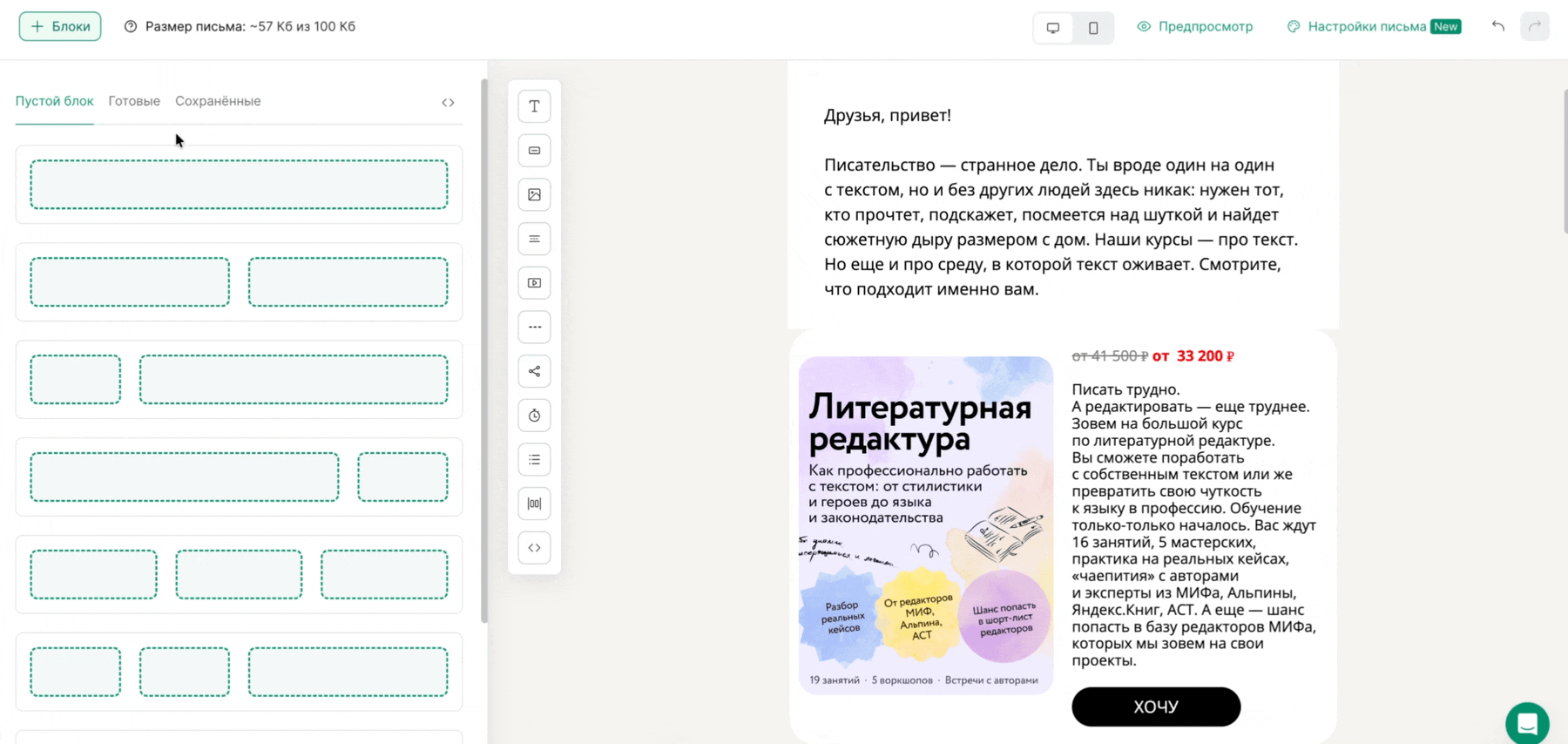
Task: Click the Литературная редактура course image
Action: coord(926,525)
